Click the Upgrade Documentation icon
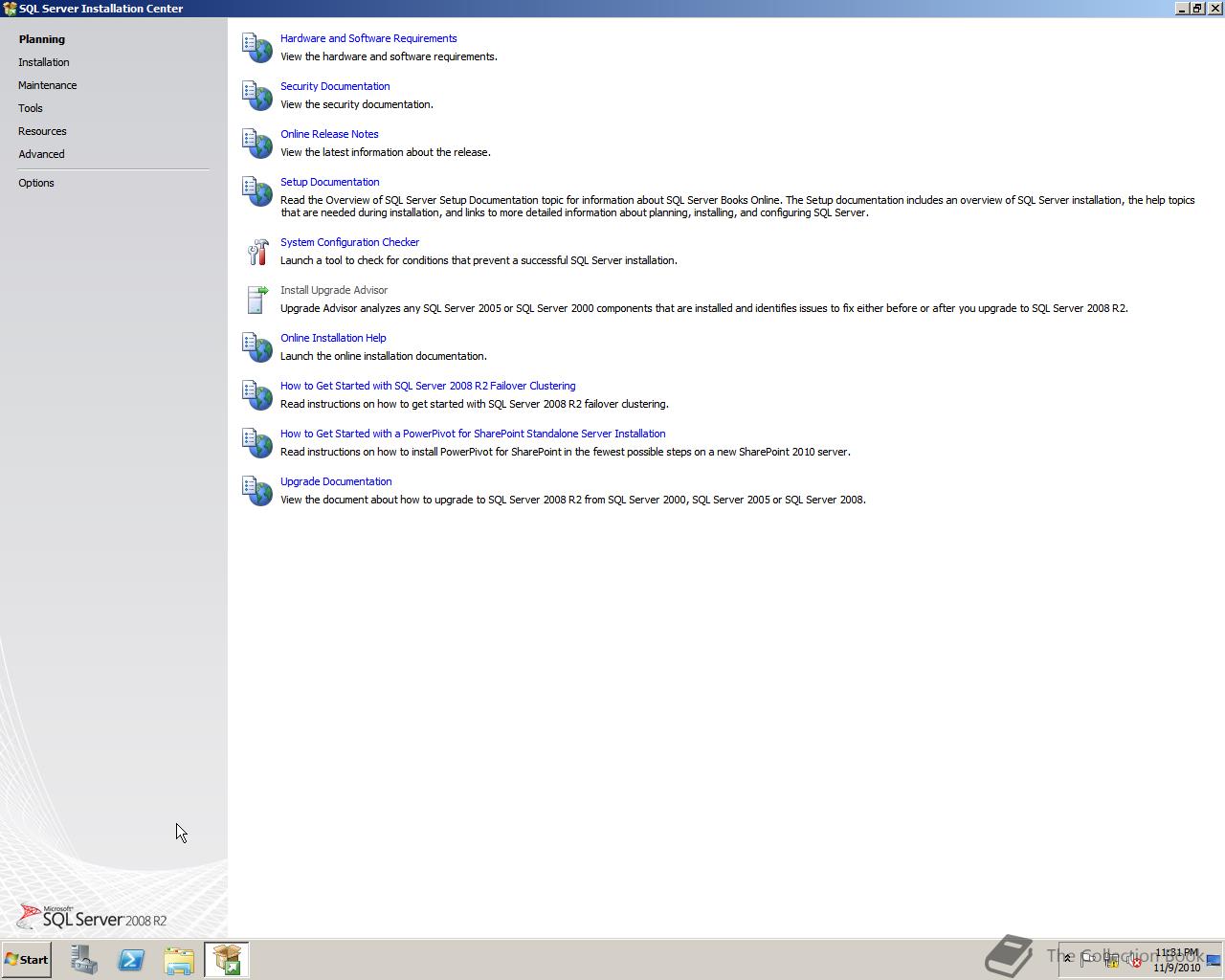The image size is (1225, 980). coord(257,491)
